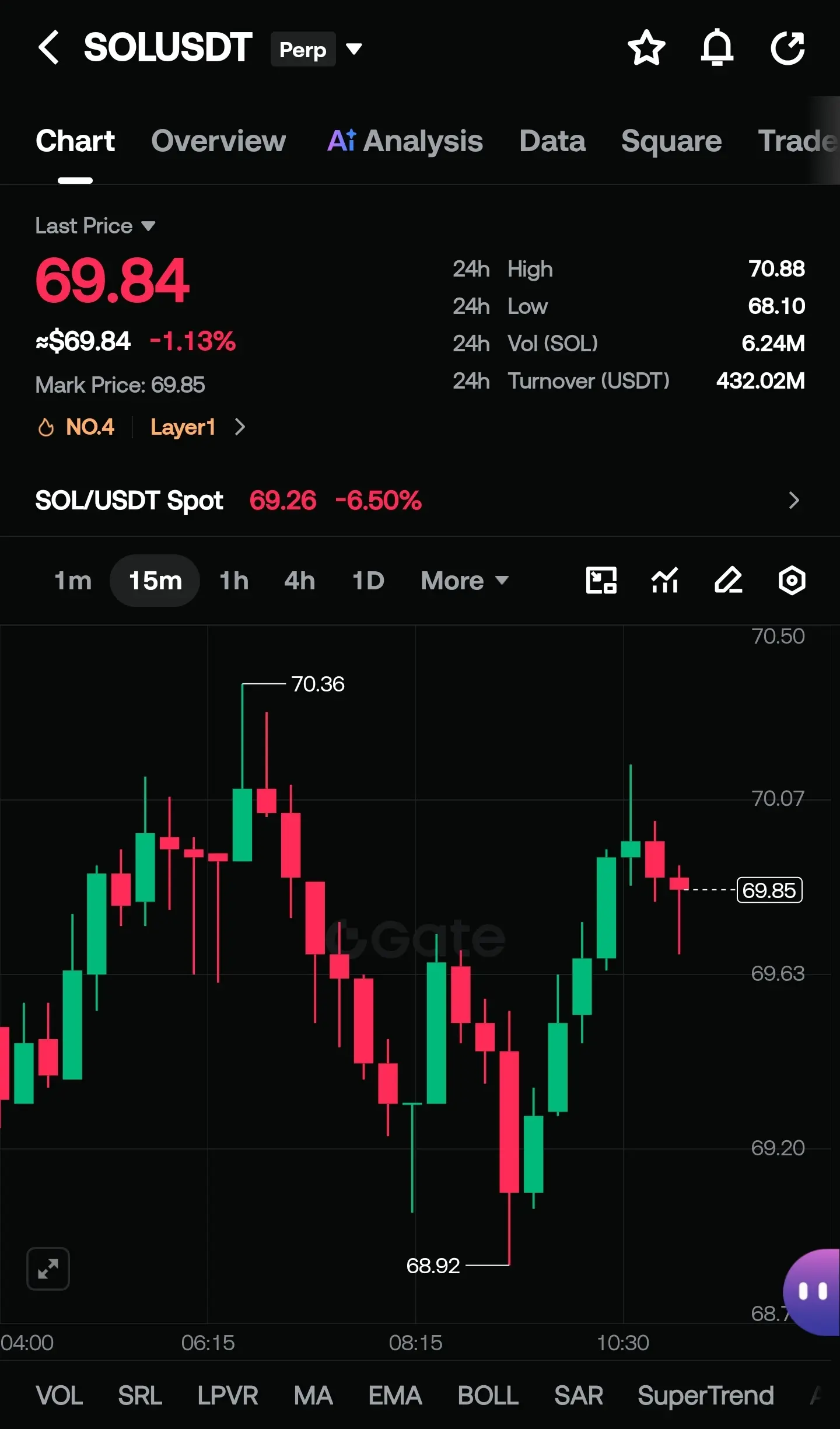This screenshot has height=1429, width=840.
Task: Toggle the SuperTrend indicator
Action: tap(706, 1396)
